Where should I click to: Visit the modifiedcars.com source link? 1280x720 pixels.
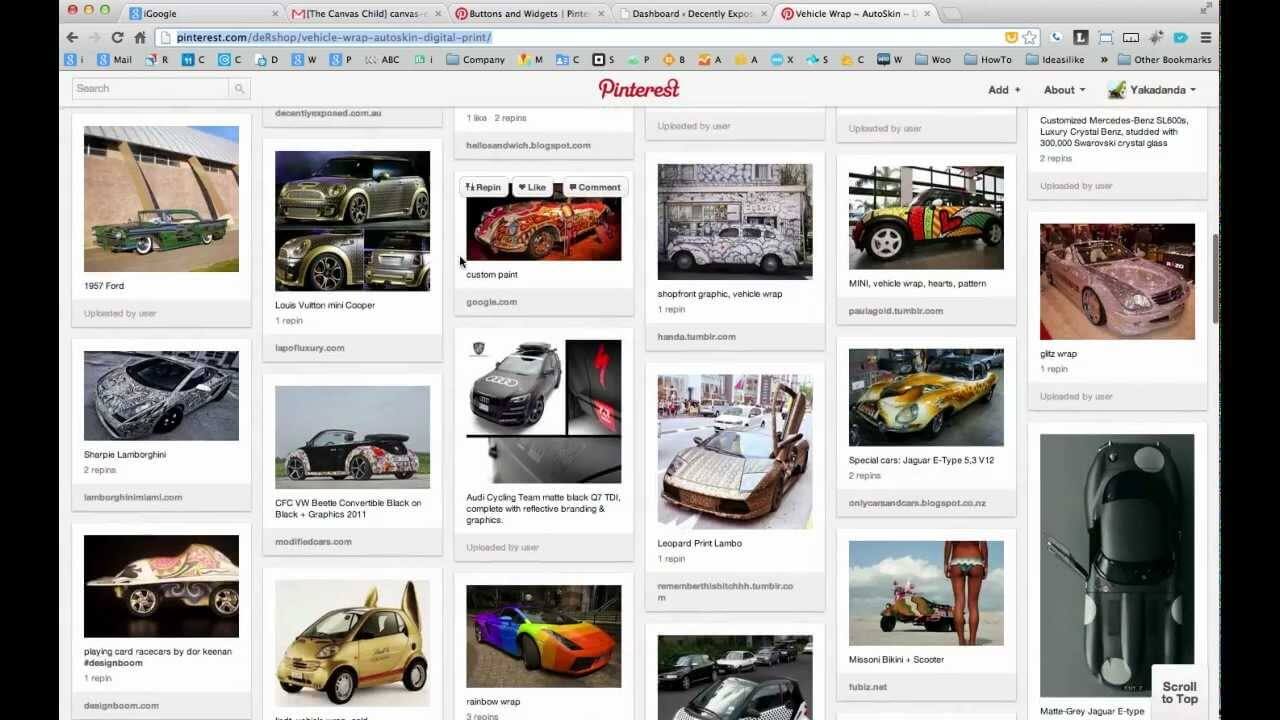313,542
